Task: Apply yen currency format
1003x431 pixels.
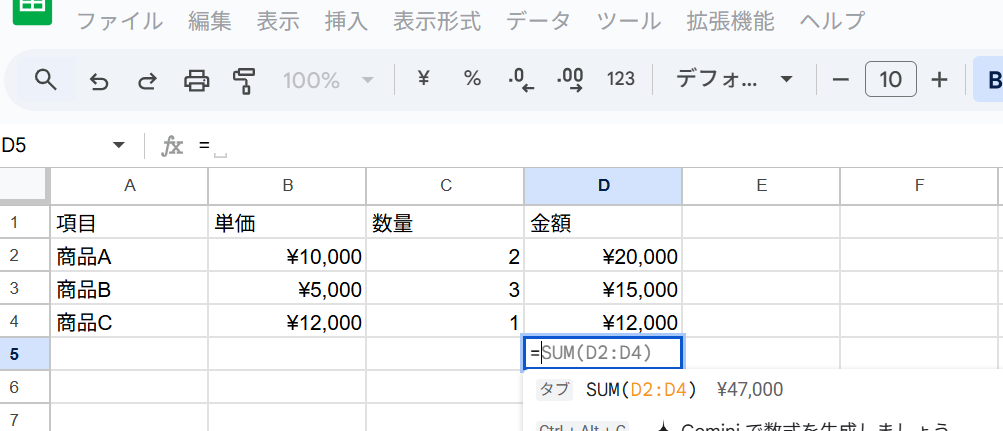Action: click(423, 79)
